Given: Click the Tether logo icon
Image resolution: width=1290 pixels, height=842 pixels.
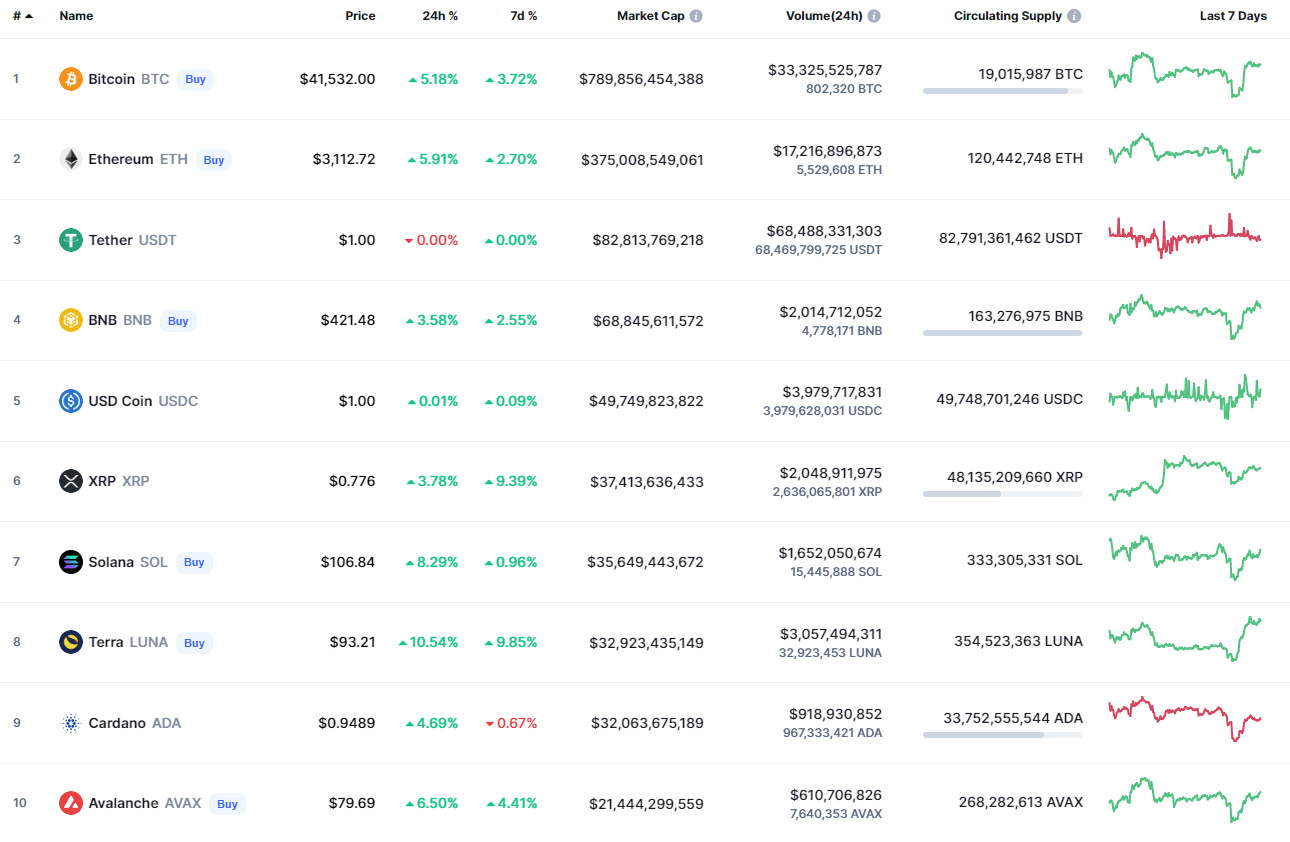Looking at the screenshot, I should tap(71, 240).
